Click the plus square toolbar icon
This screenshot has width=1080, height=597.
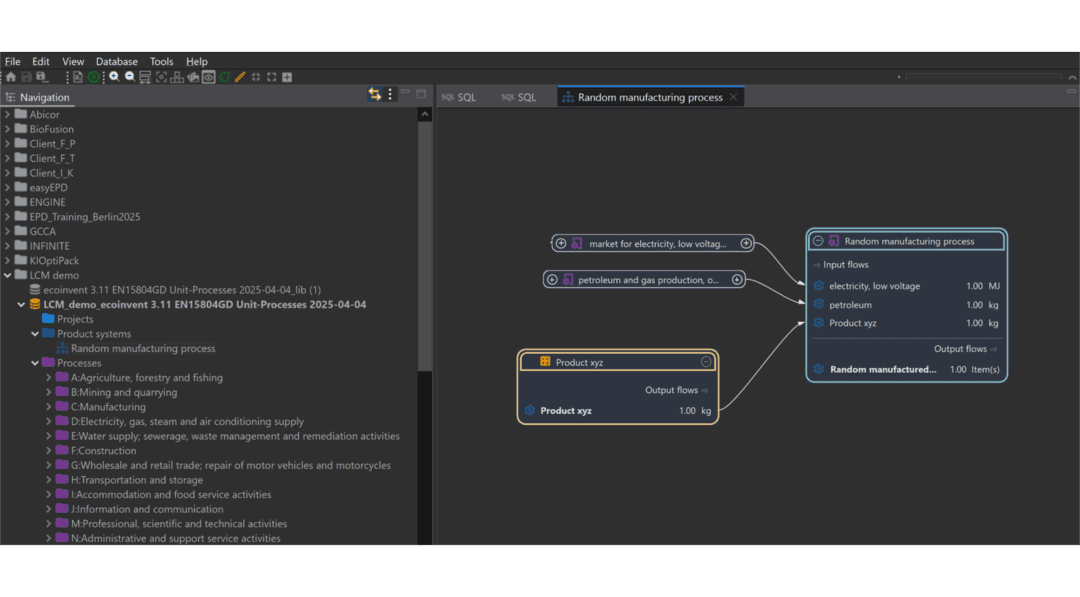point(287,77)
